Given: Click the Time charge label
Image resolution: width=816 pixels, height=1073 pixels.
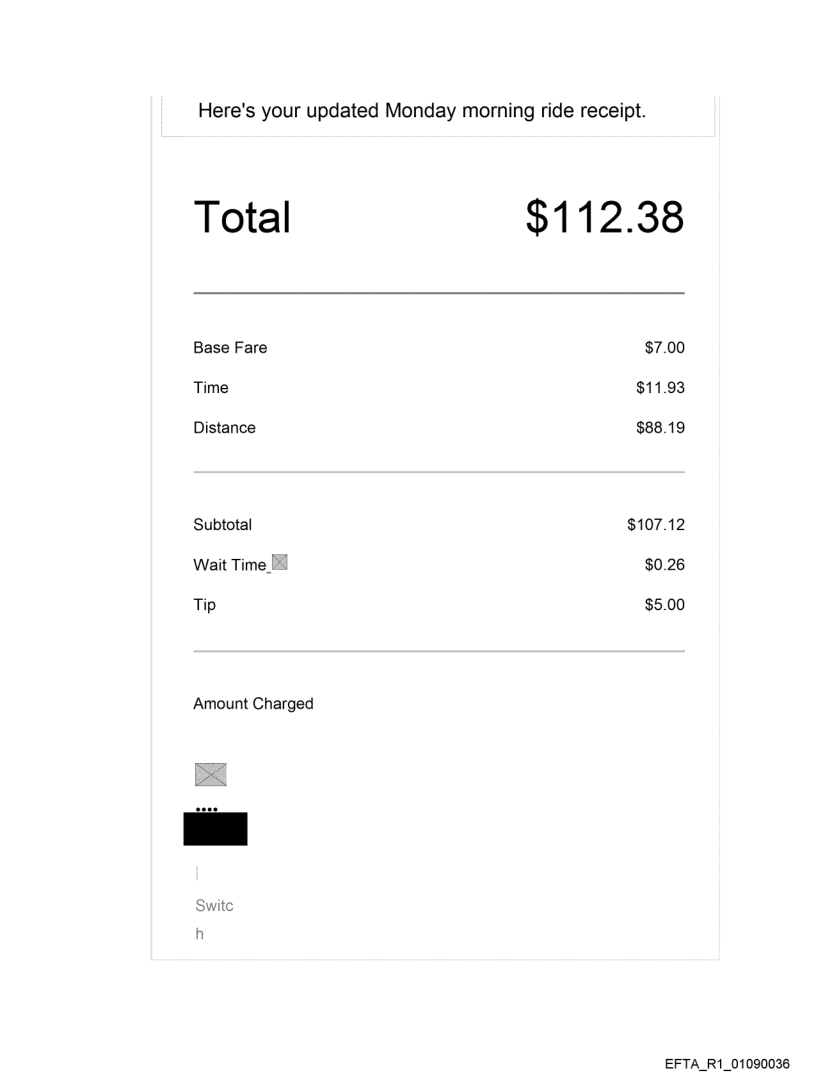Looking at the screenshot, I should 211,388.
